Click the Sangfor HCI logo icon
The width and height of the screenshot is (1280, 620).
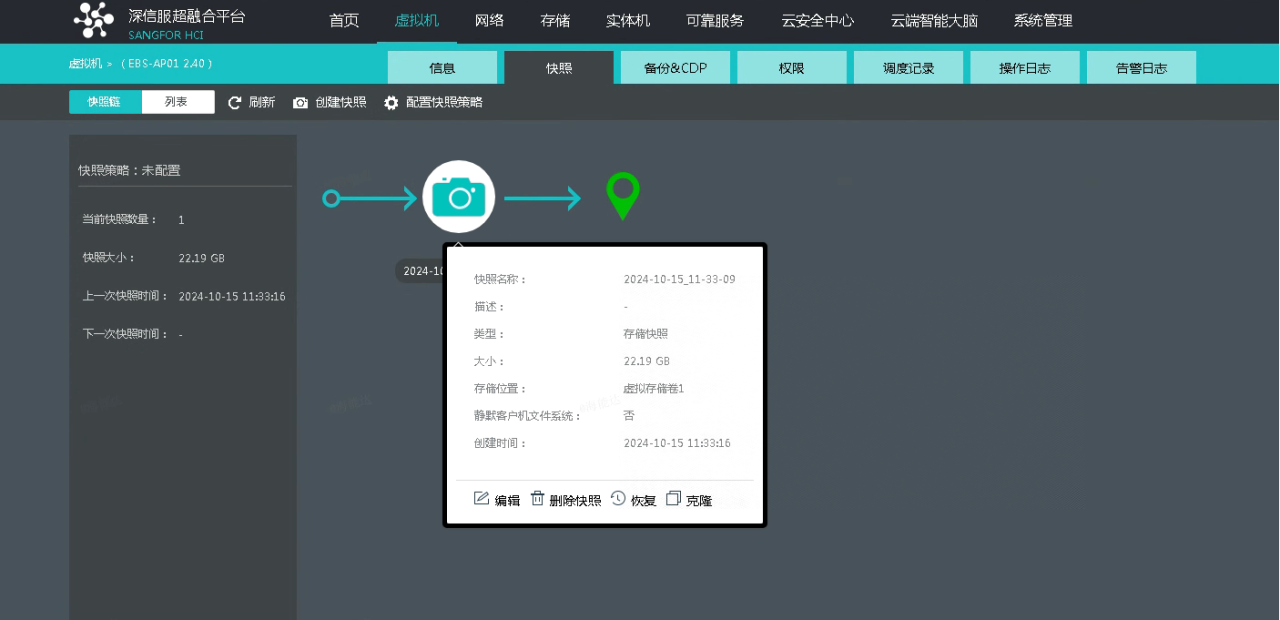pyautogui.click(x=94, y=20)
